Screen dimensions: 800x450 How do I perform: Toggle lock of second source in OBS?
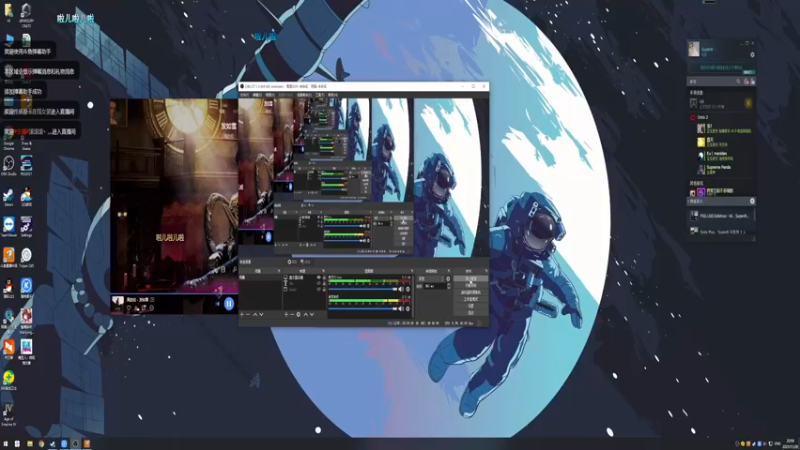tap(324, 283)
